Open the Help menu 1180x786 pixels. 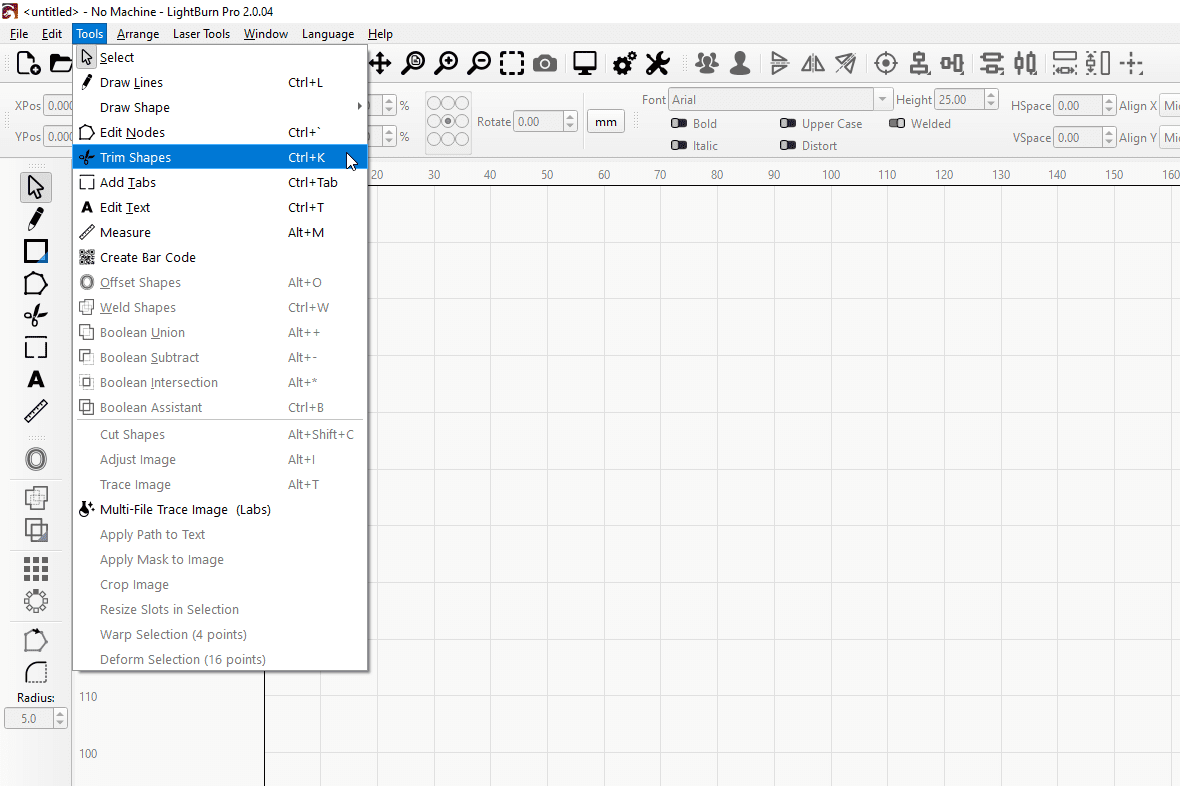(x=380, y=34)
